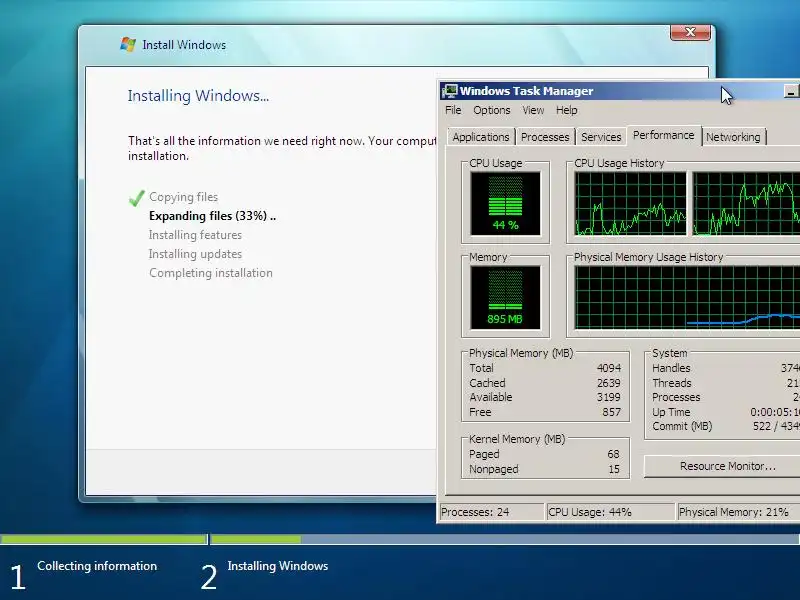Image resolution: width=800 pixels, height=600 pixels.
Task: Click the Free memory value 857
Action: click(611, 412)
